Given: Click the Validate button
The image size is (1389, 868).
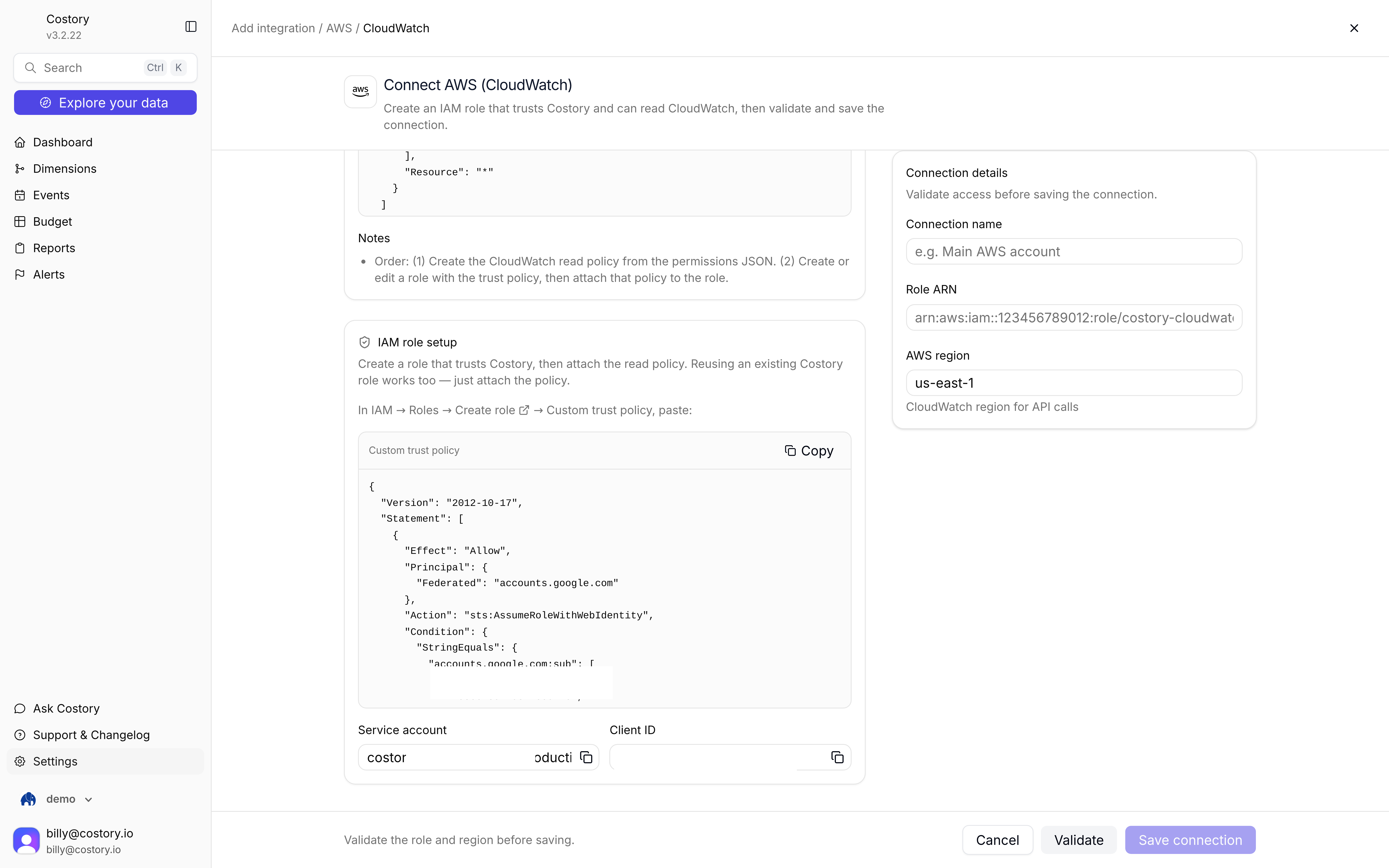Looking at the screenshot, I should point(1079,840).
